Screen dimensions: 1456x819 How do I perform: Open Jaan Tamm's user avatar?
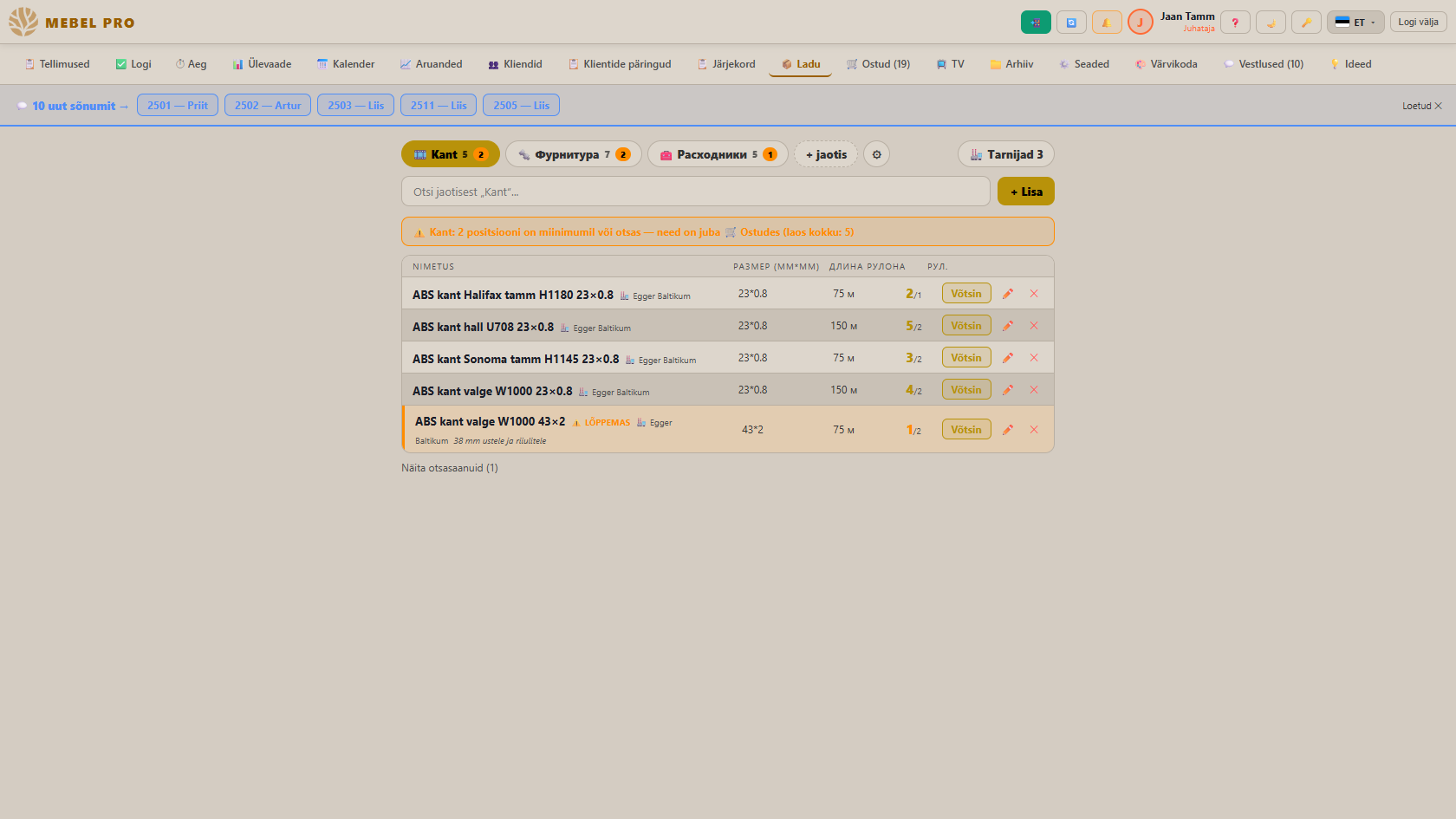tap(1141, 23)
